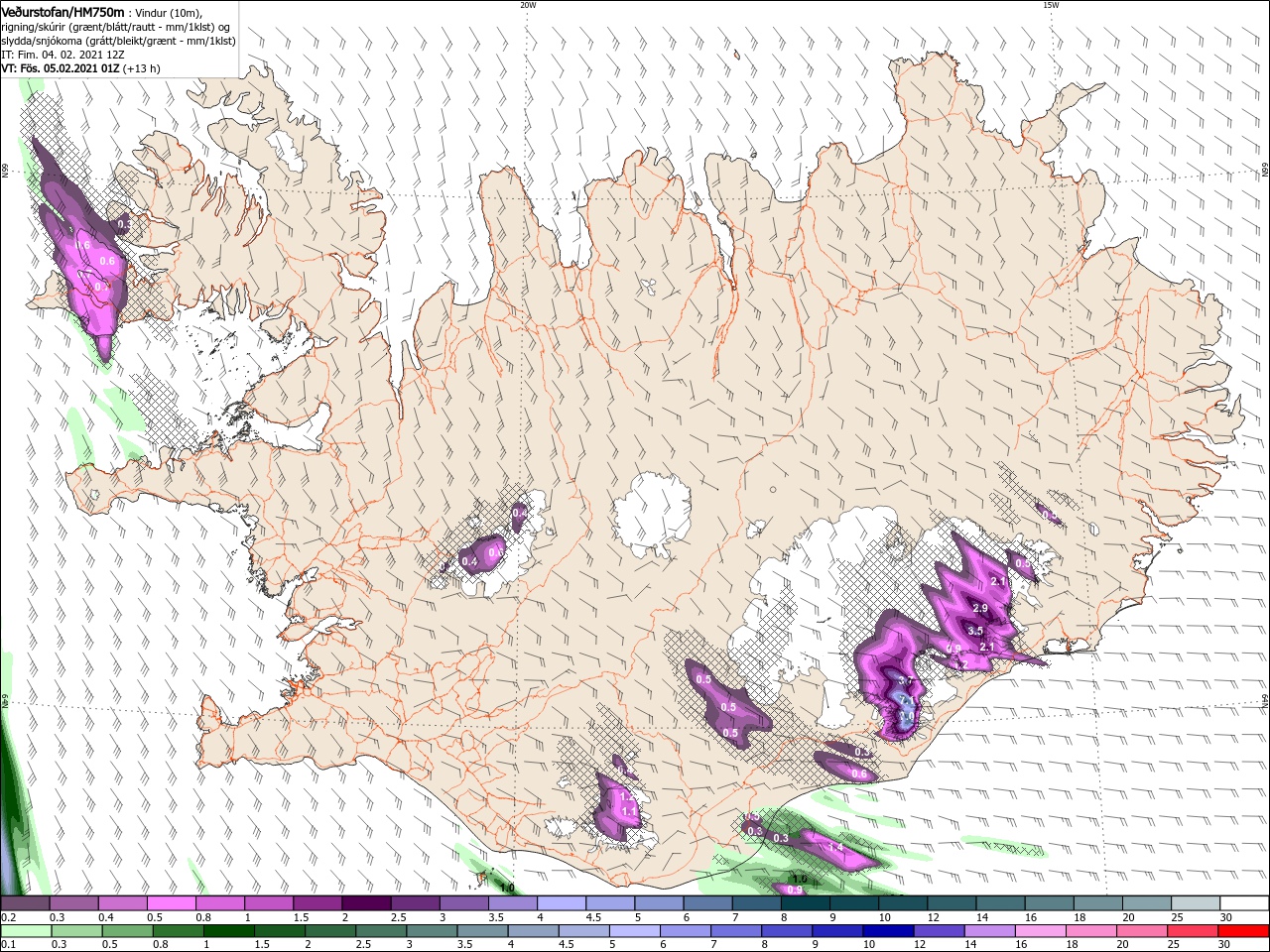Pick the red rain scale swatch after 30
1270x952 pixels.
[1243, 931]
